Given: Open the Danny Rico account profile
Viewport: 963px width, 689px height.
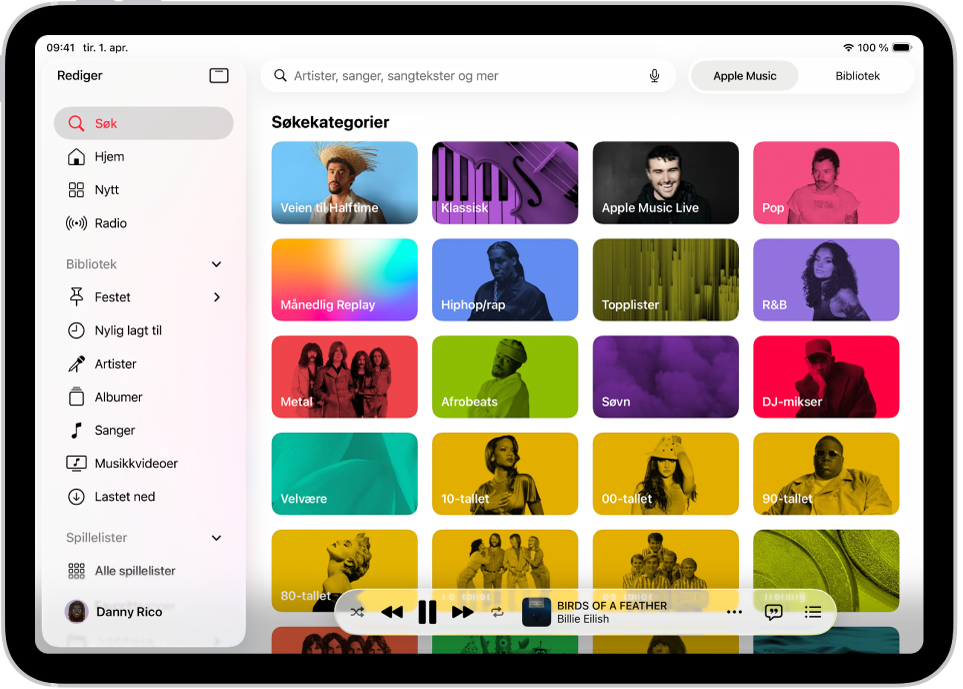Looking at the screenshot, I should [114, 612].
